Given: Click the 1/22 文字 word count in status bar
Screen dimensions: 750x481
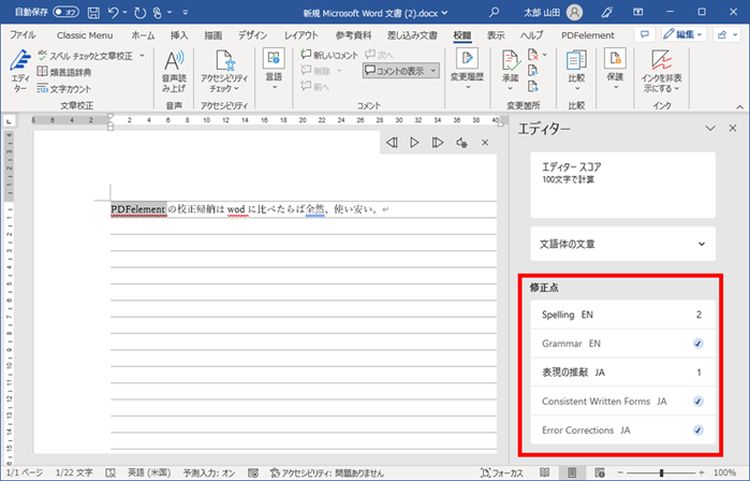Looking at the screenshot, I should (74, 473).
